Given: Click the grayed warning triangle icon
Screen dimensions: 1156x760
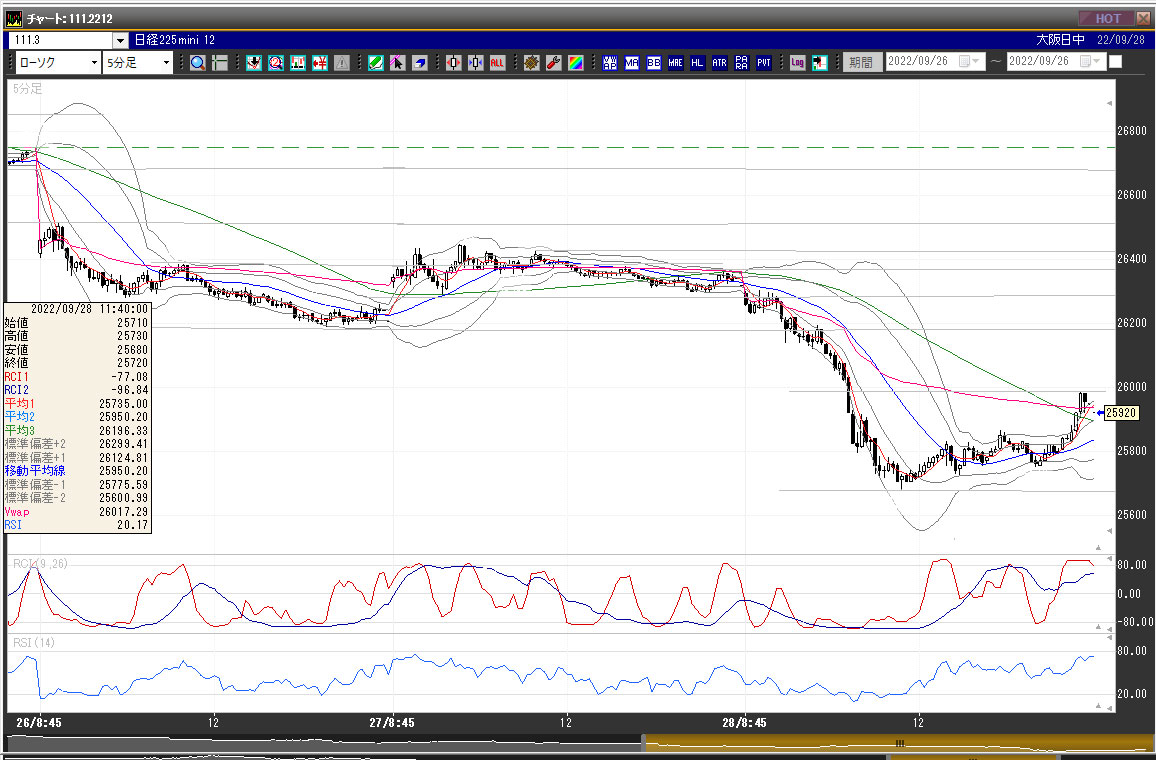Looking at the screenshot, I should tap(341, 63).
